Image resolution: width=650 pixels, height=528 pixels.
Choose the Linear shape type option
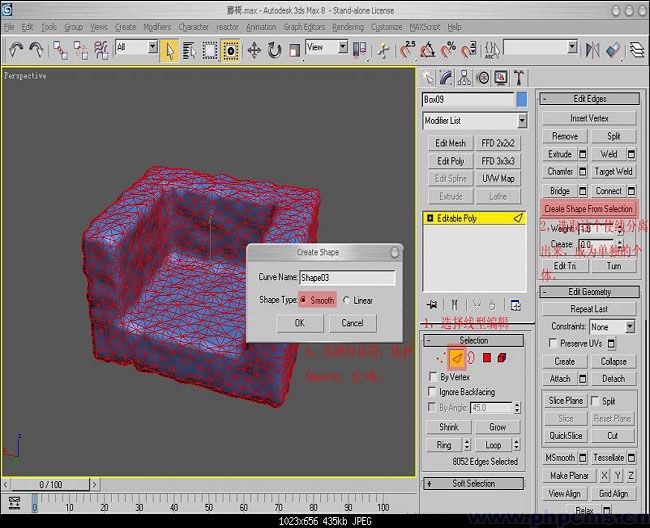coord(347,300)
